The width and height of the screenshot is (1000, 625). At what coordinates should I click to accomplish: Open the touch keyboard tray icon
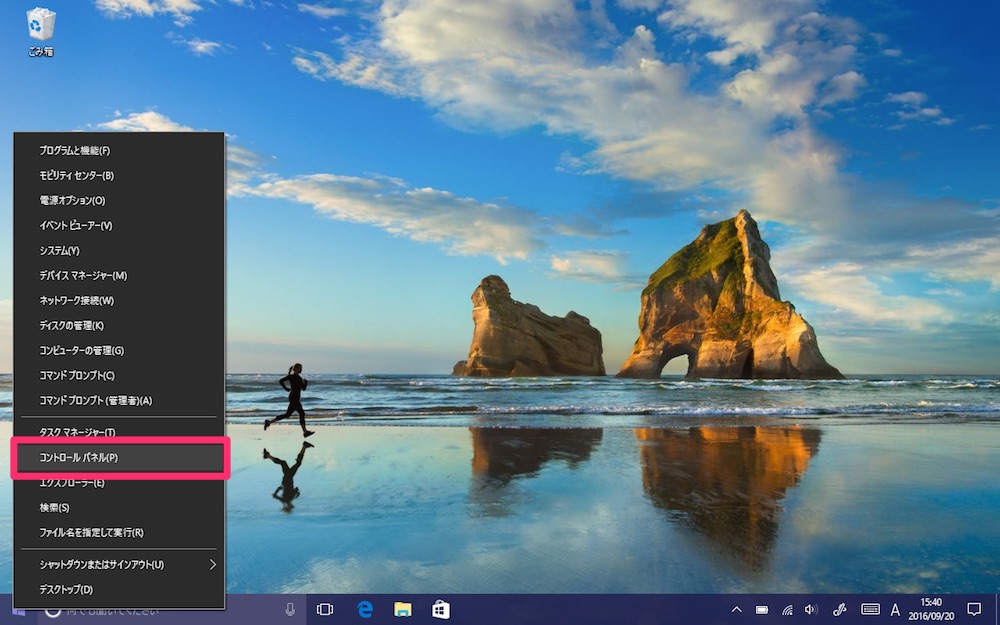tap(870, 610)
